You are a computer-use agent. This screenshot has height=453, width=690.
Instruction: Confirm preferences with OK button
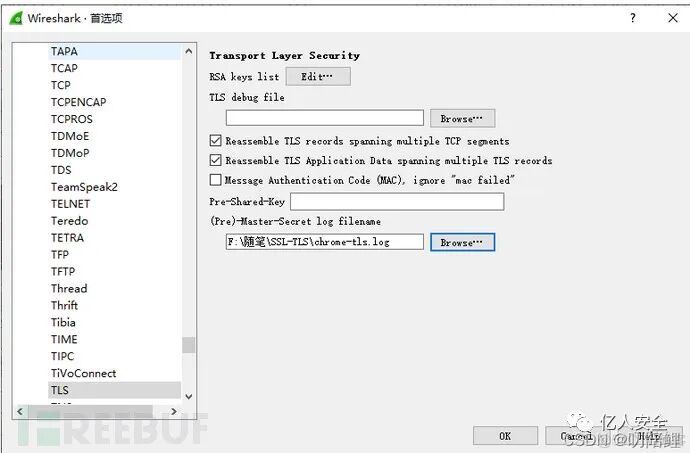(505, 436)
